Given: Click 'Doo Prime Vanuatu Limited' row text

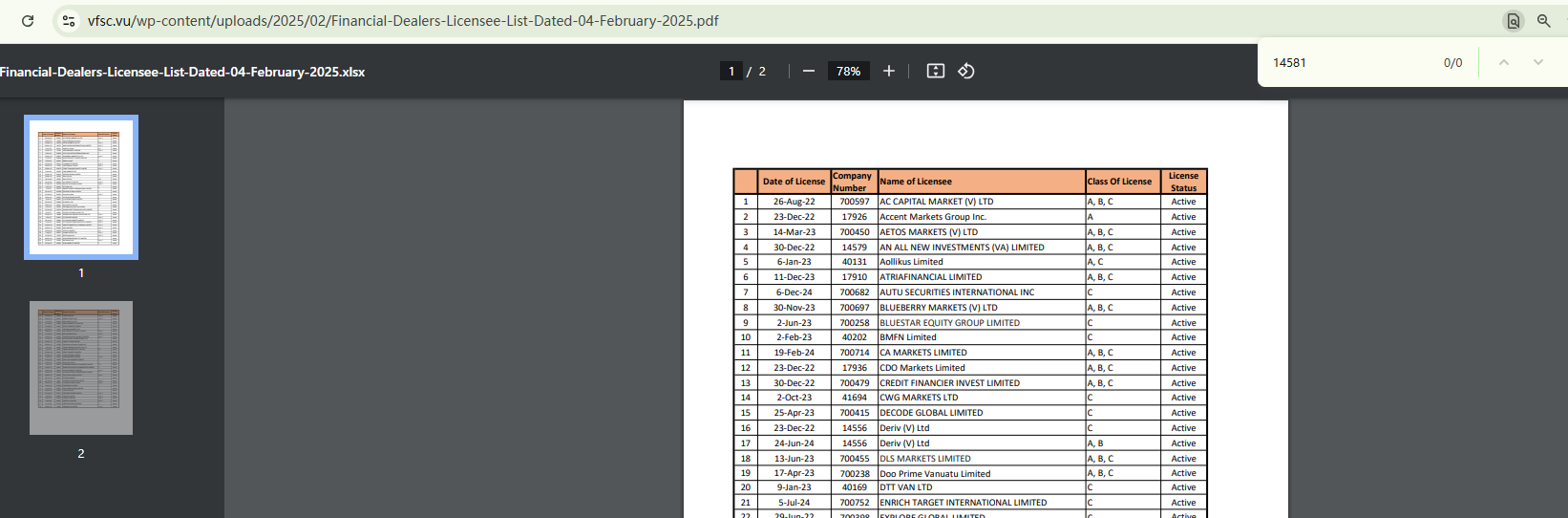Looking at the screenshot, I should tap(935, 474).
